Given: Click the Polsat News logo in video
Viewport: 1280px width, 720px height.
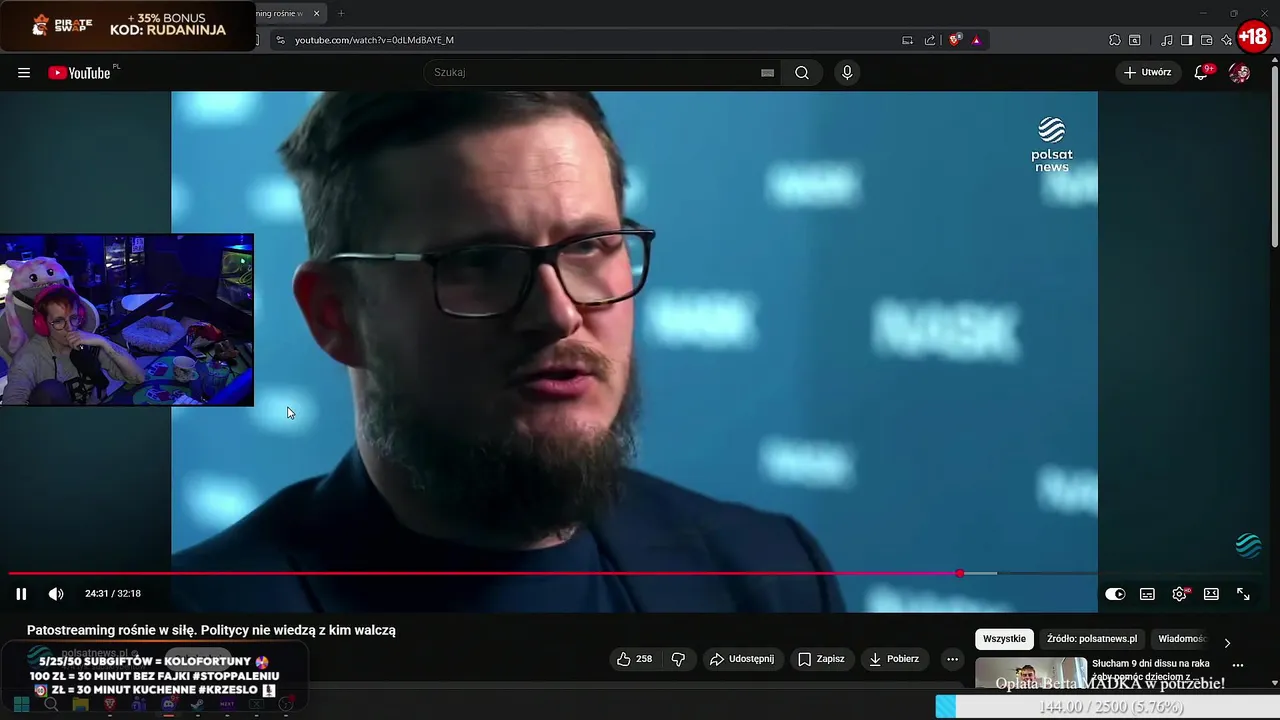Looking at the screenshot, I should (1052, 145).
